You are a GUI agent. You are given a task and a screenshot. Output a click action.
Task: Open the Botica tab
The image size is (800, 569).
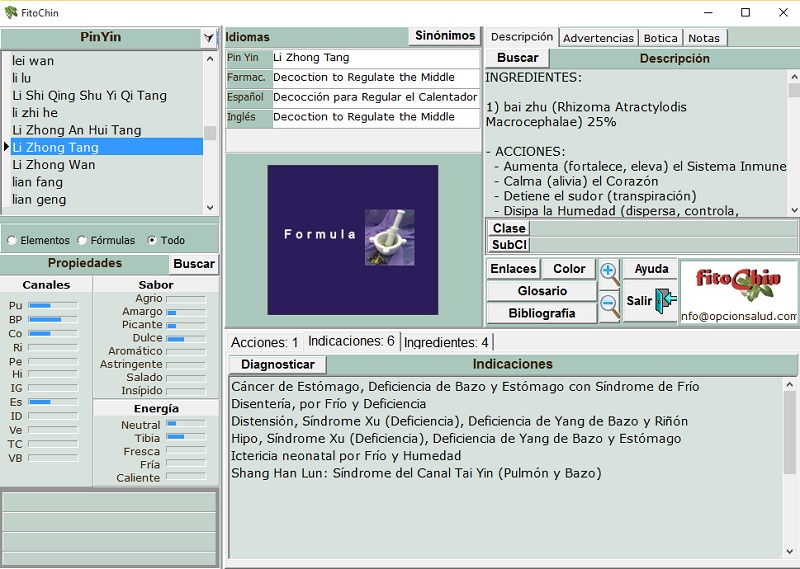click(x=660, y=38)
